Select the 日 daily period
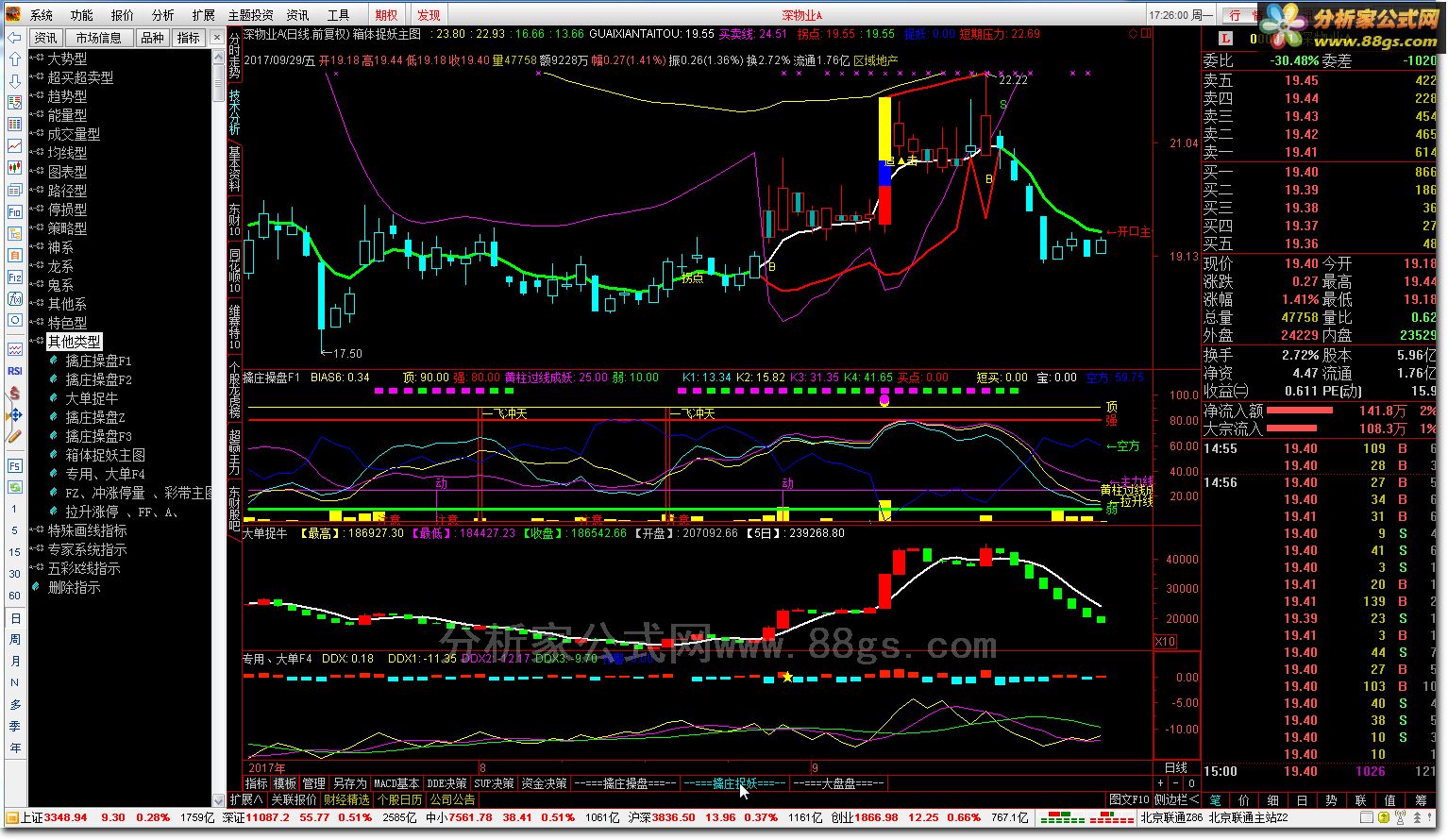The image size is (1448, 840). 14,618
